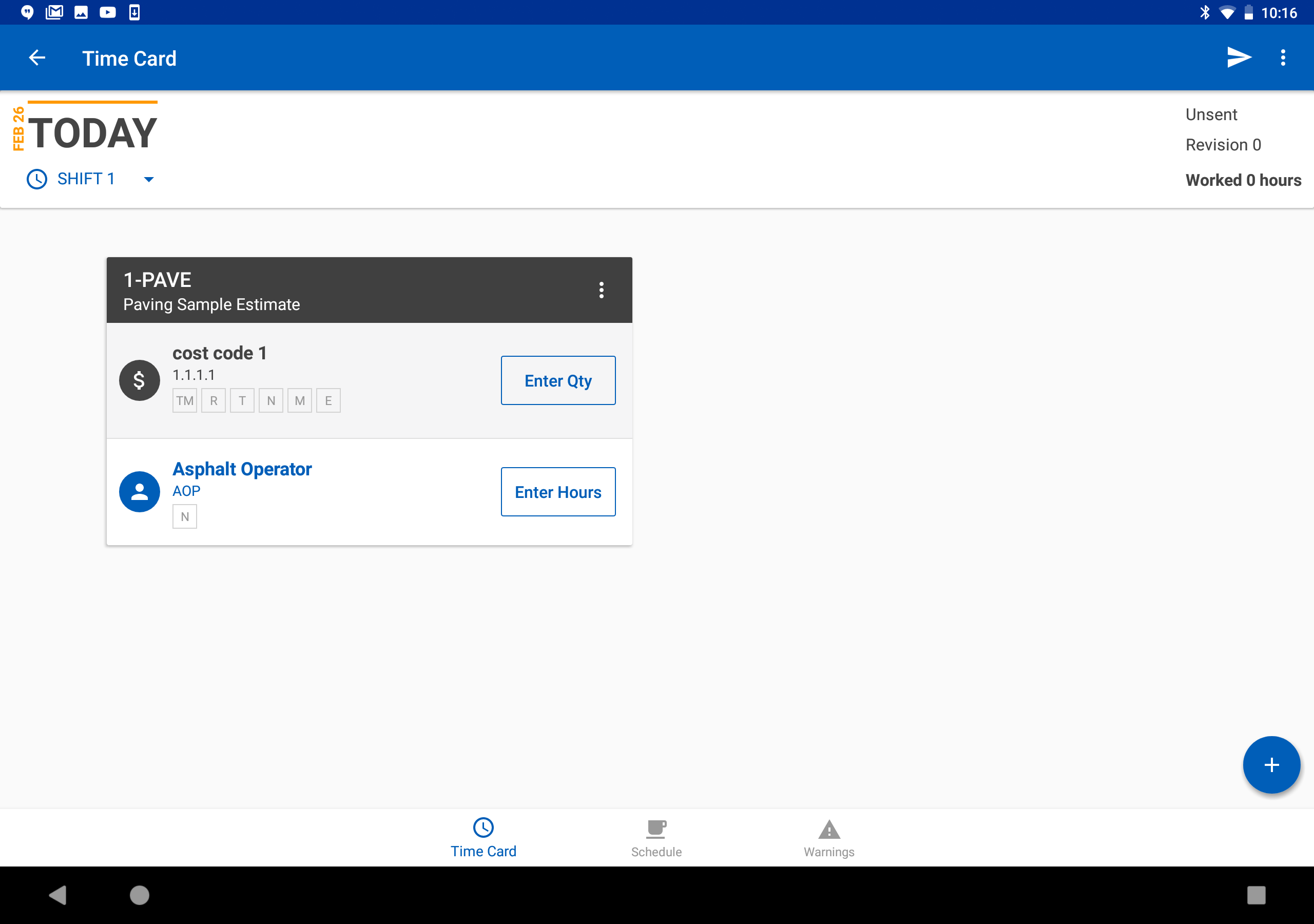
Task: Tap the blue plus floating action button
Action: tap(1271, 764)
